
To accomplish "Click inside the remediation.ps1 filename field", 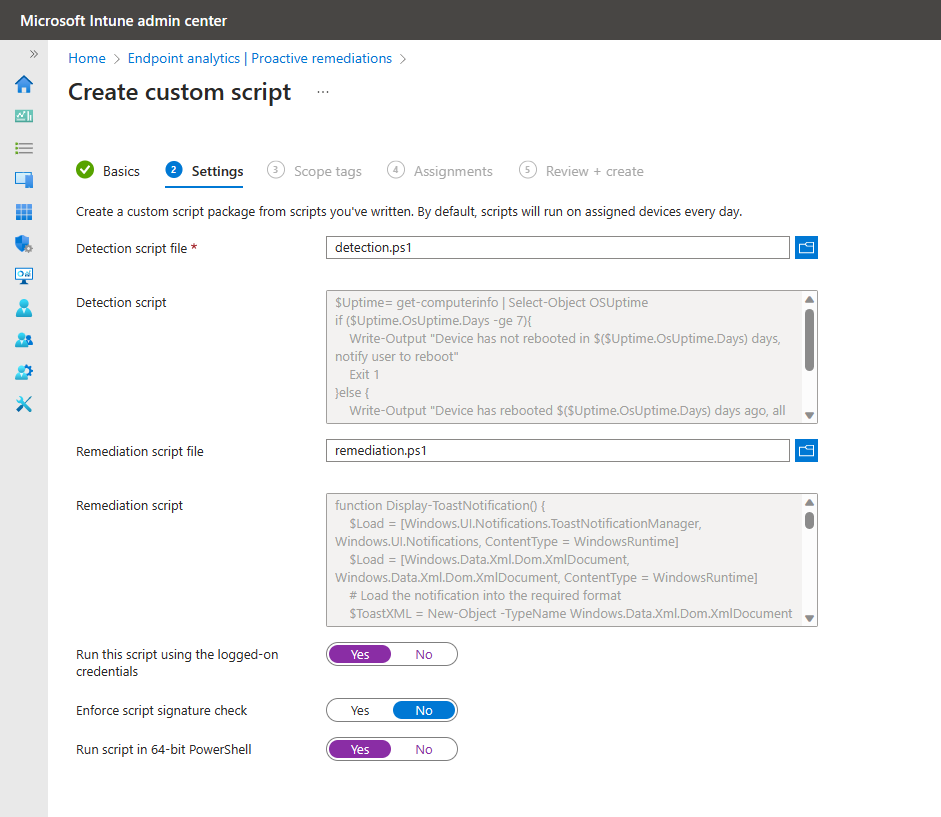I will (x=557, y=450).
